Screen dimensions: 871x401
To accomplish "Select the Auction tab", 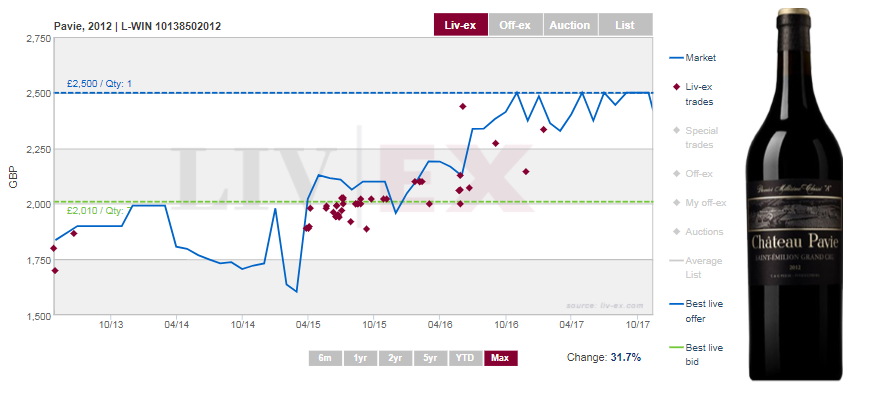I will (x=570, y=25).
